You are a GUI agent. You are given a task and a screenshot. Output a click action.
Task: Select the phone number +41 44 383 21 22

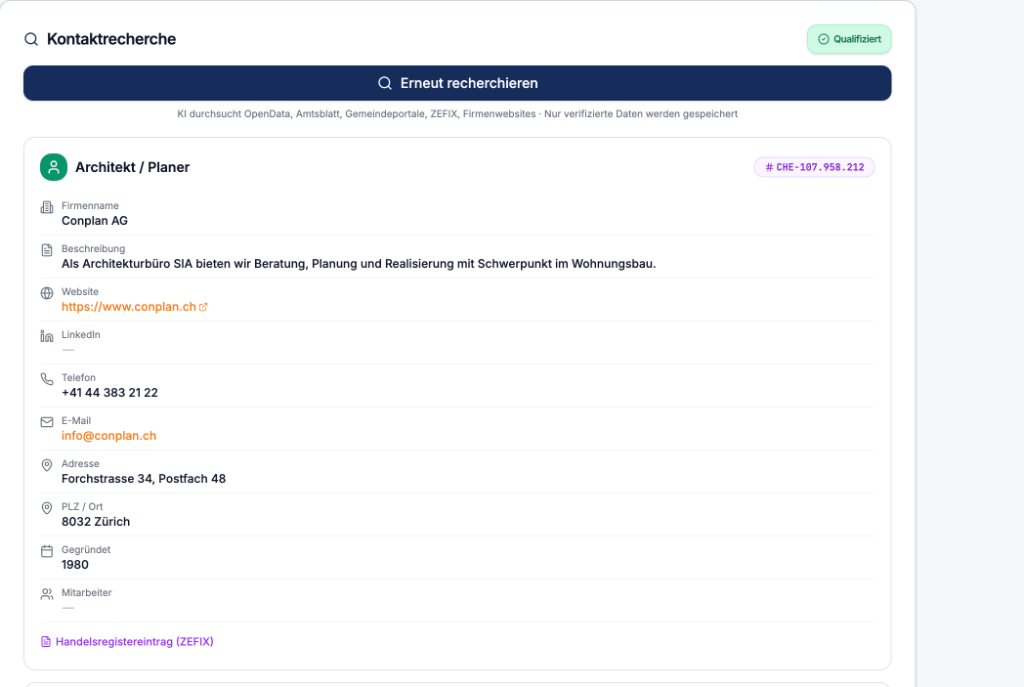point(110,392)
